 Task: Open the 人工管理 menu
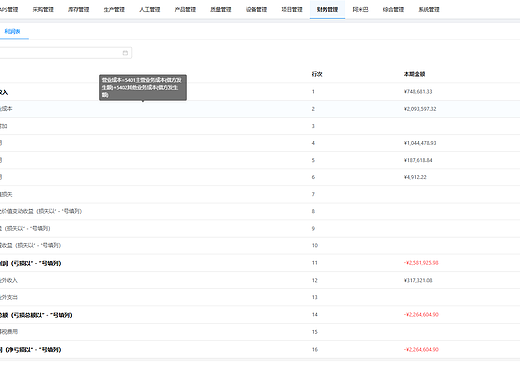[150, 9]
